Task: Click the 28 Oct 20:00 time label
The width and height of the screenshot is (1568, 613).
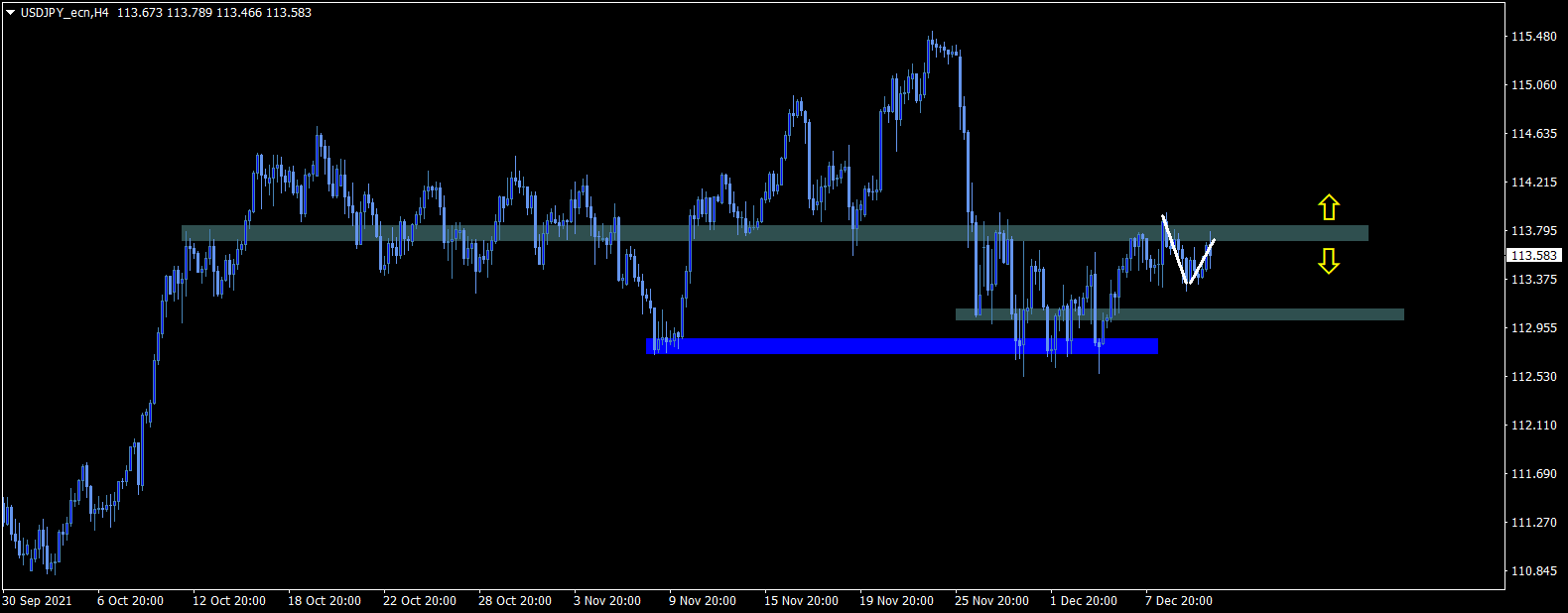Action: pyautogui.click(x=515, y=601)
